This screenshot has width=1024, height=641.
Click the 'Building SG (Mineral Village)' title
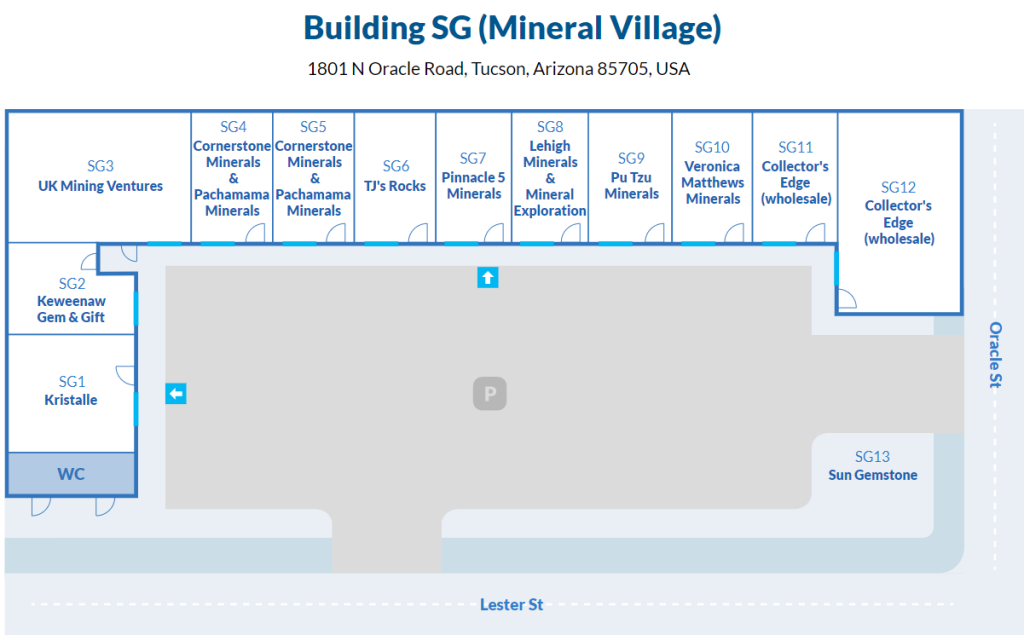coord(512,28)
